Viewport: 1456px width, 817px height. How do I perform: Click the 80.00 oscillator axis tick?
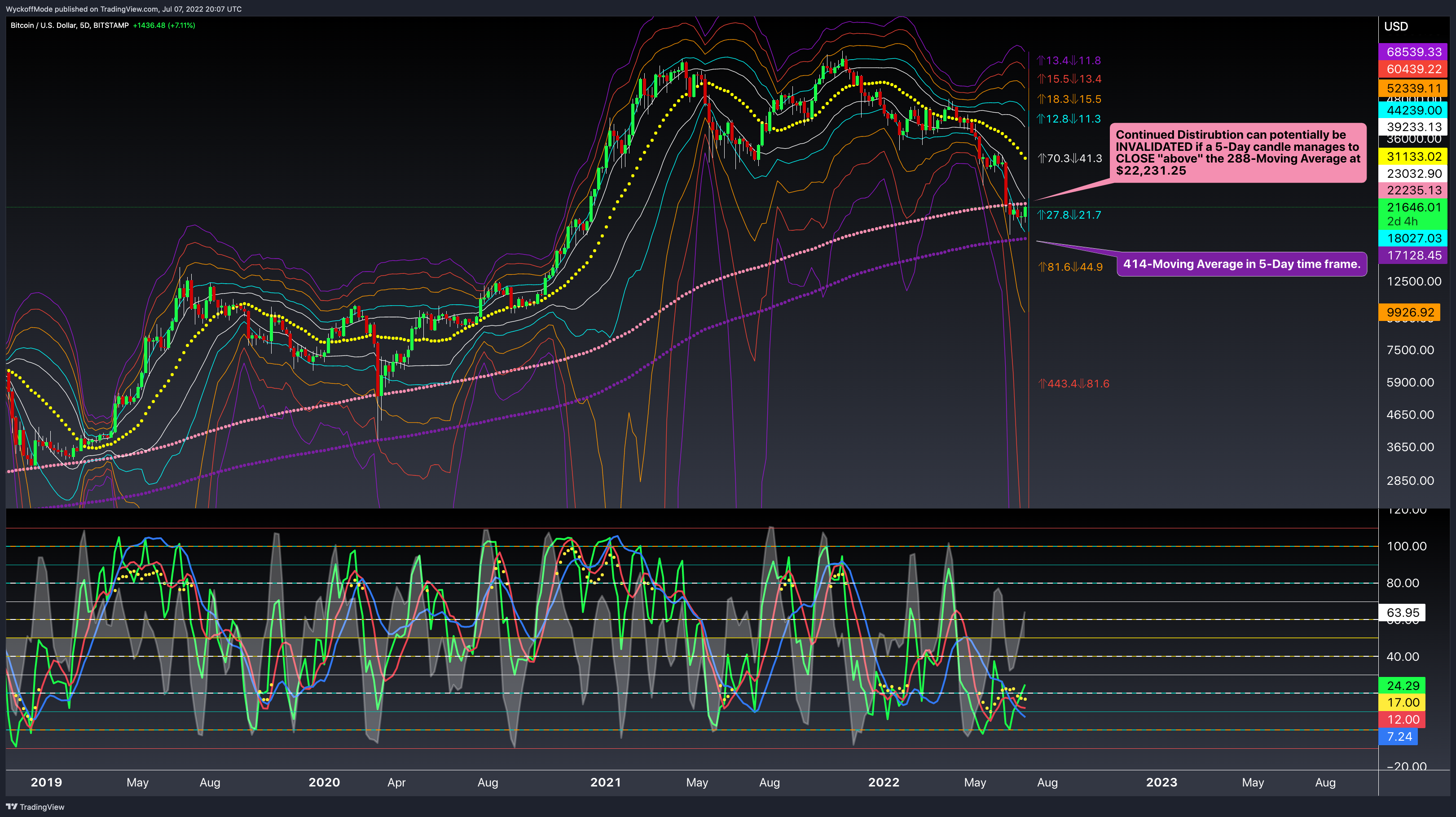tap(1403, 583)
